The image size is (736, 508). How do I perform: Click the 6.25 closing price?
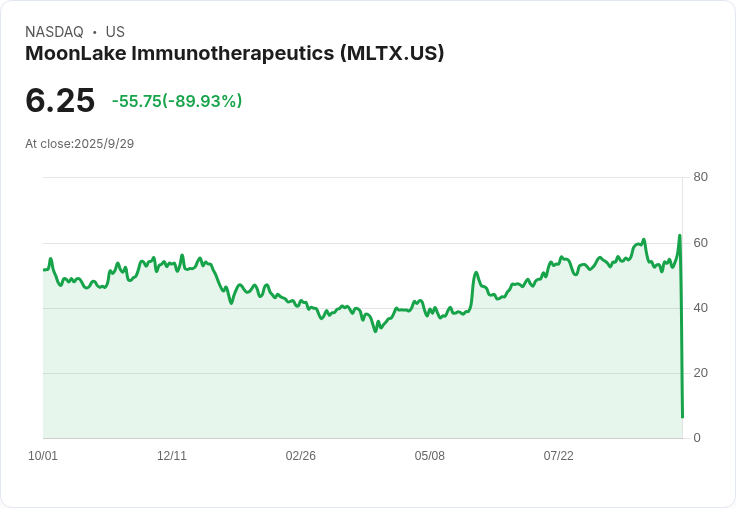(x=60, y=100)
